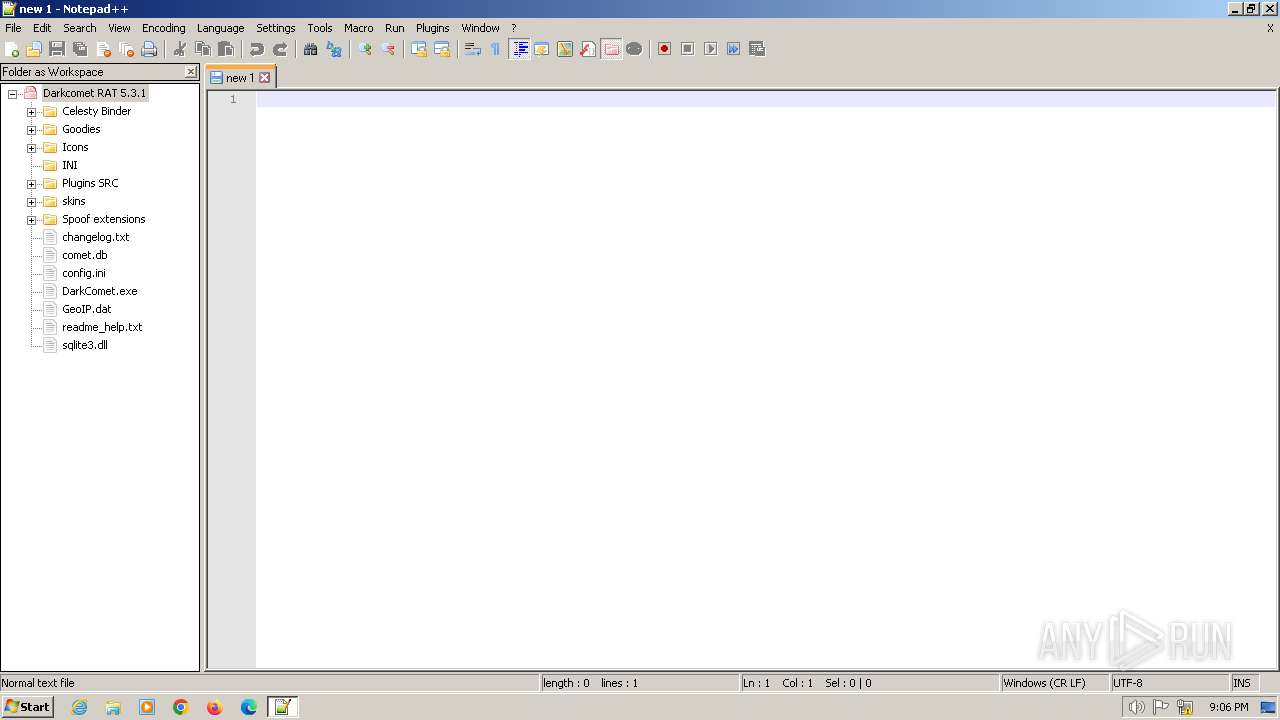Click the Save toolbar icon

point(57,49)
